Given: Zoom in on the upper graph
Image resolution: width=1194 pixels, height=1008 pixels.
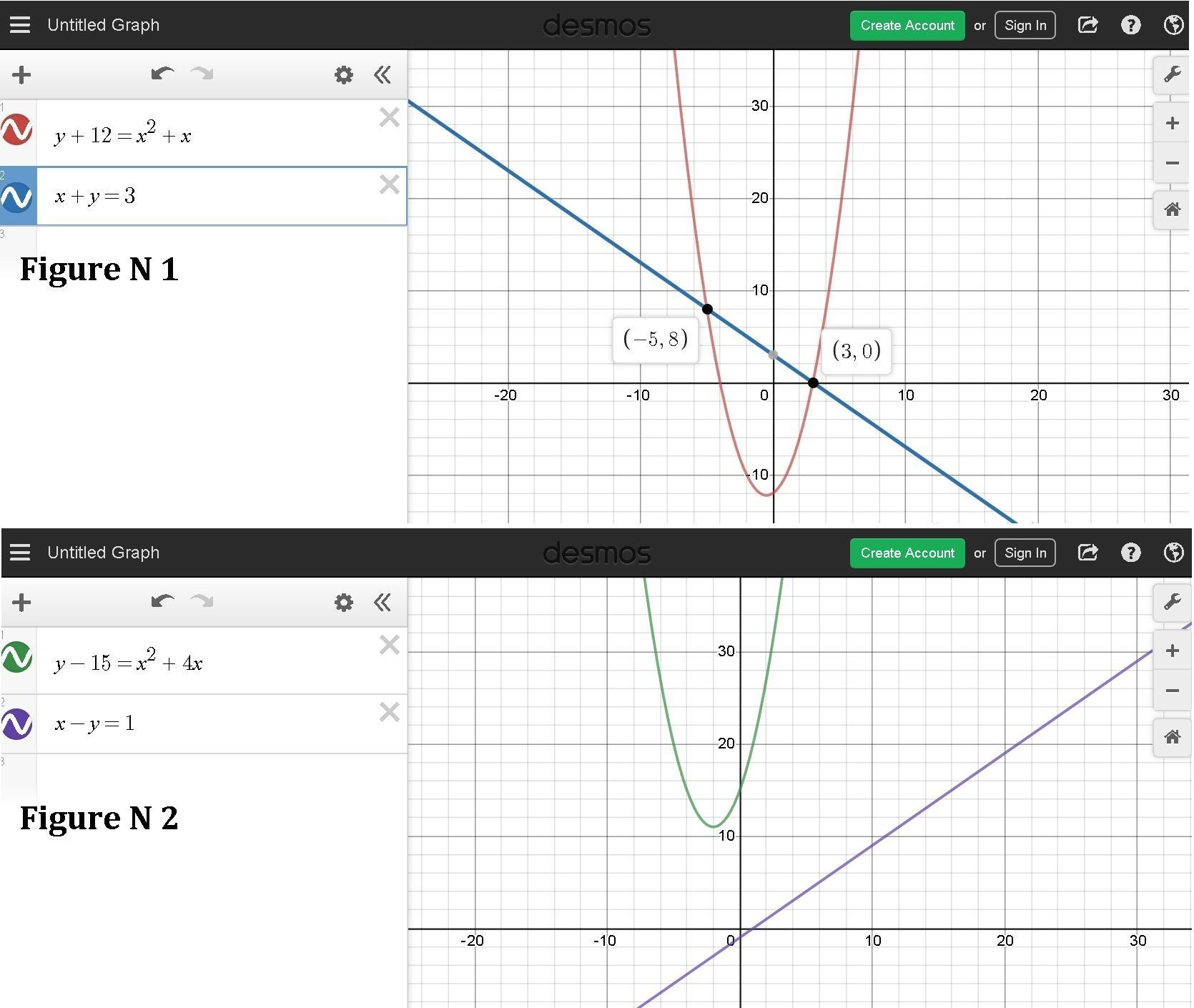Looking at the screenshot, I should 1172,123.
